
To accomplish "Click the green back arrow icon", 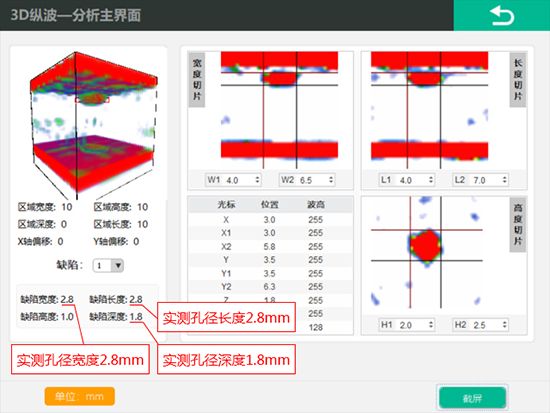I will pos(502,16).
